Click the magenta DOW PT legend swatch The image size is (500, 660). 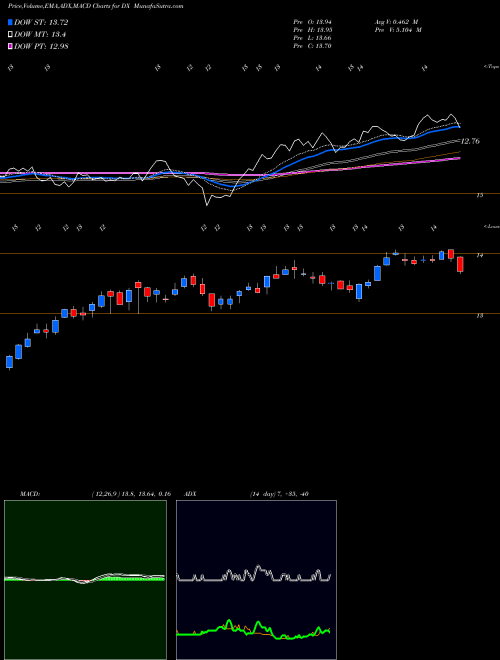(11, 46)
